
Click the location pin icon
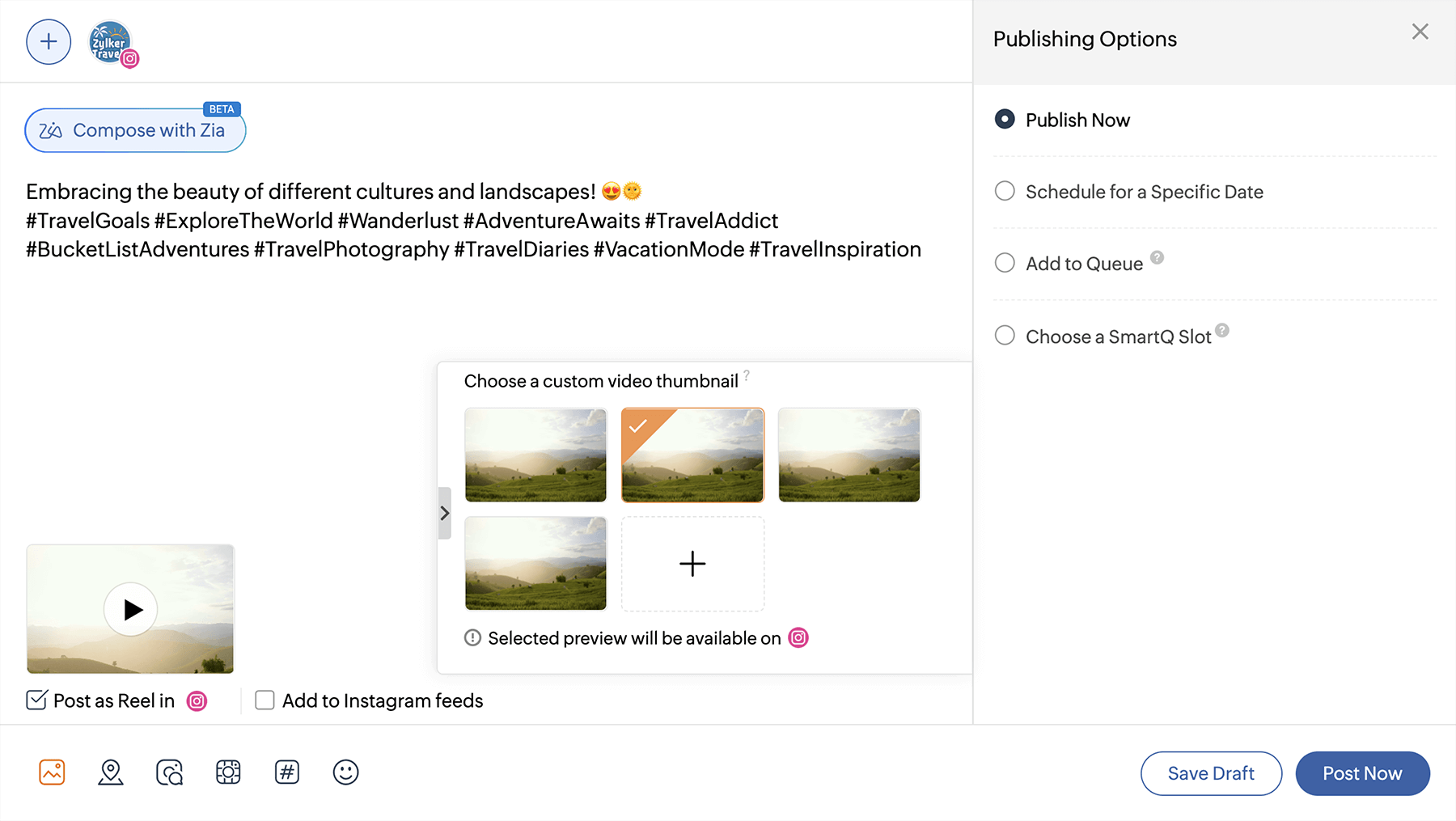[x=111, y=772]
